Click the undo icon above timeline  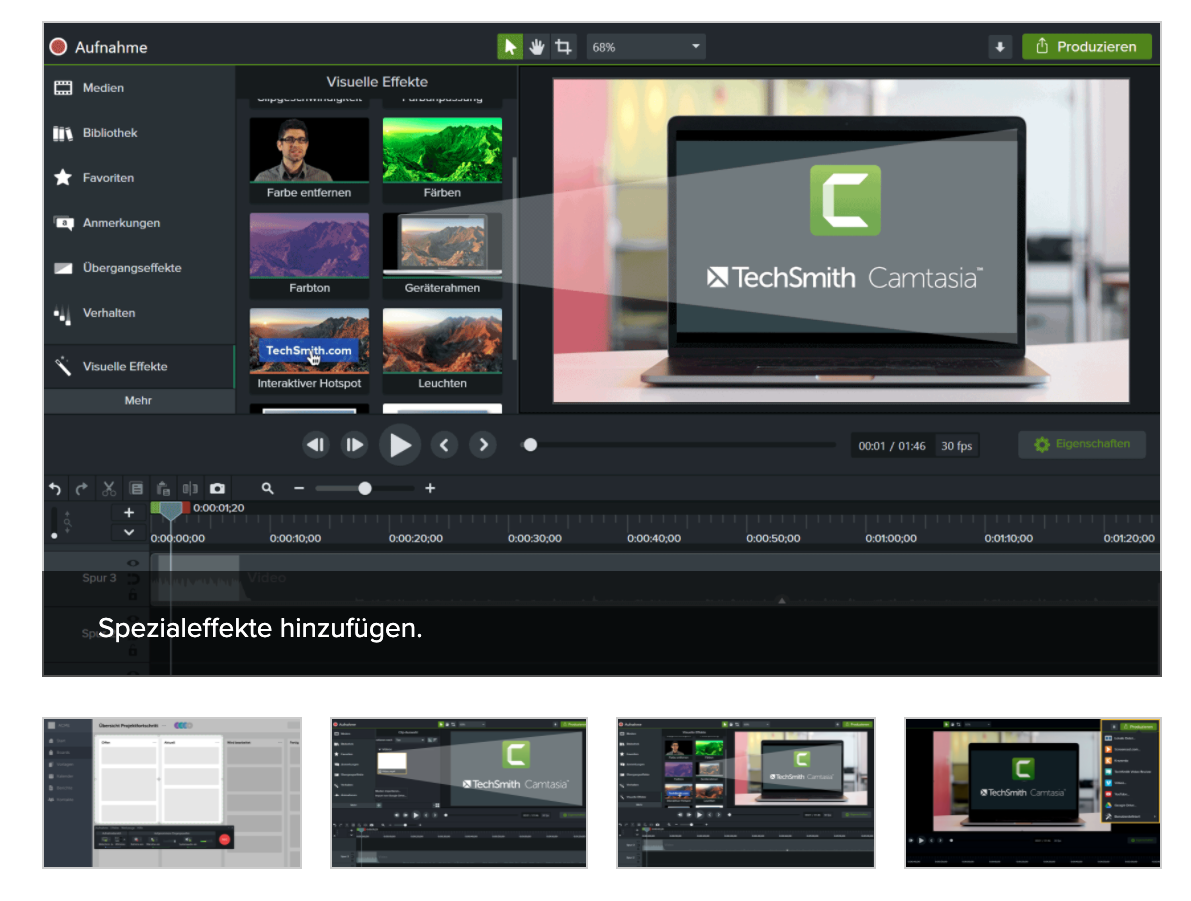coord(55,488)
